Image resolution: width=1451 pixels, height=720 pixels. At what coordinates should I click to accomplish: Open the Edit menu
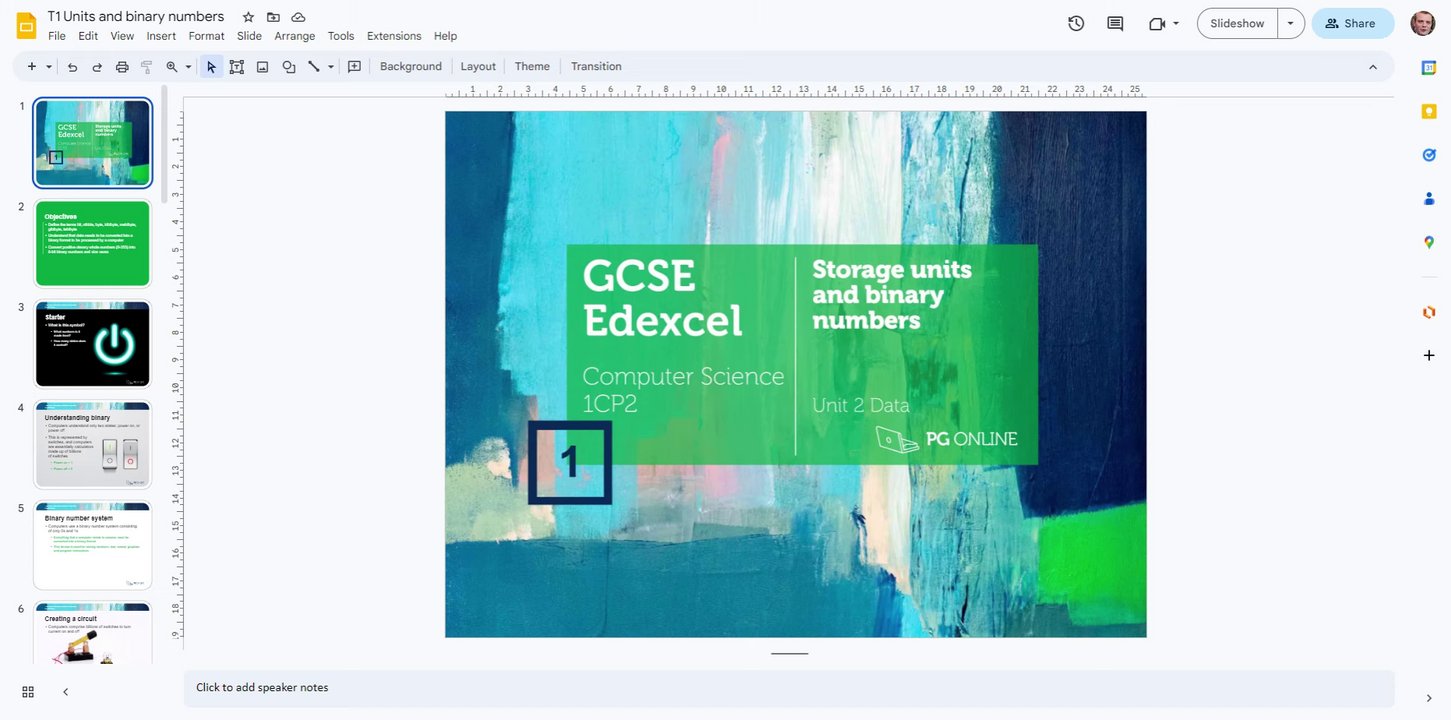(88, 36)
